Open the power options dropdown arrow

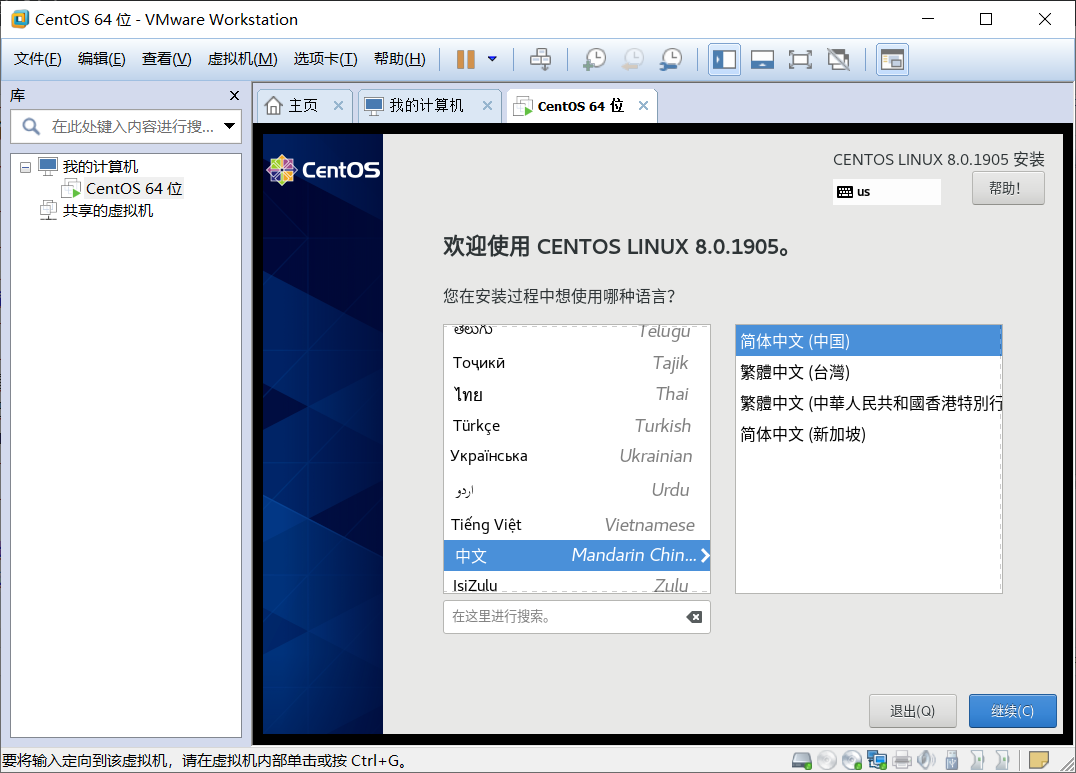(492, 59)
